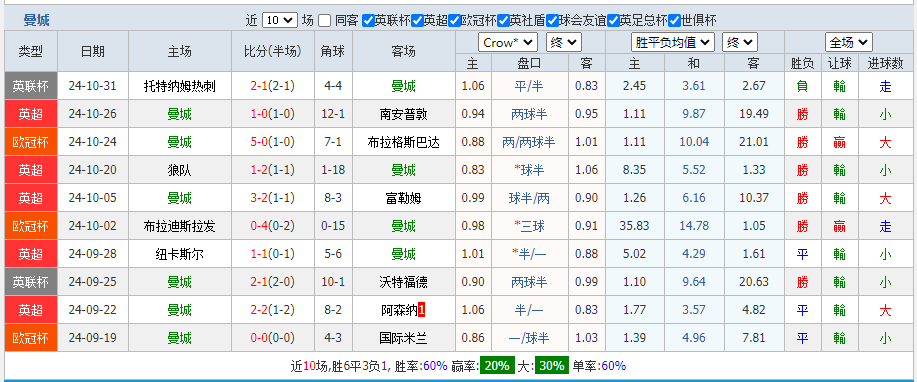The image size is (917, 382).
Task: Uncheck the 英社盾 filter checkbox
Action: click(503, 20)
